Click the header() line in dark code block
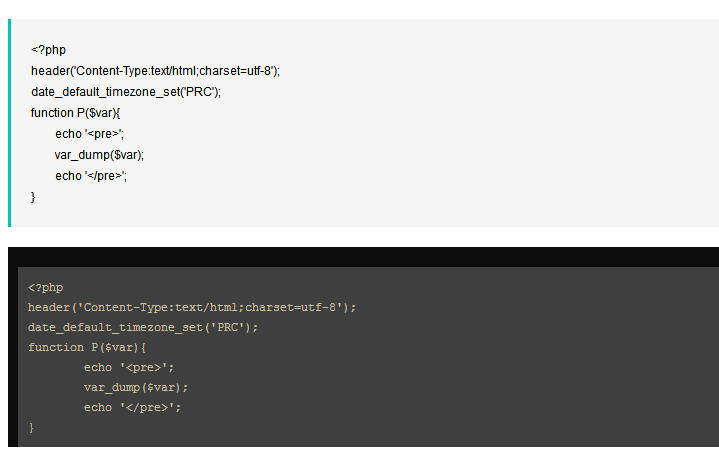This screenshot has height=475, width=719. [x=192, y=307]
